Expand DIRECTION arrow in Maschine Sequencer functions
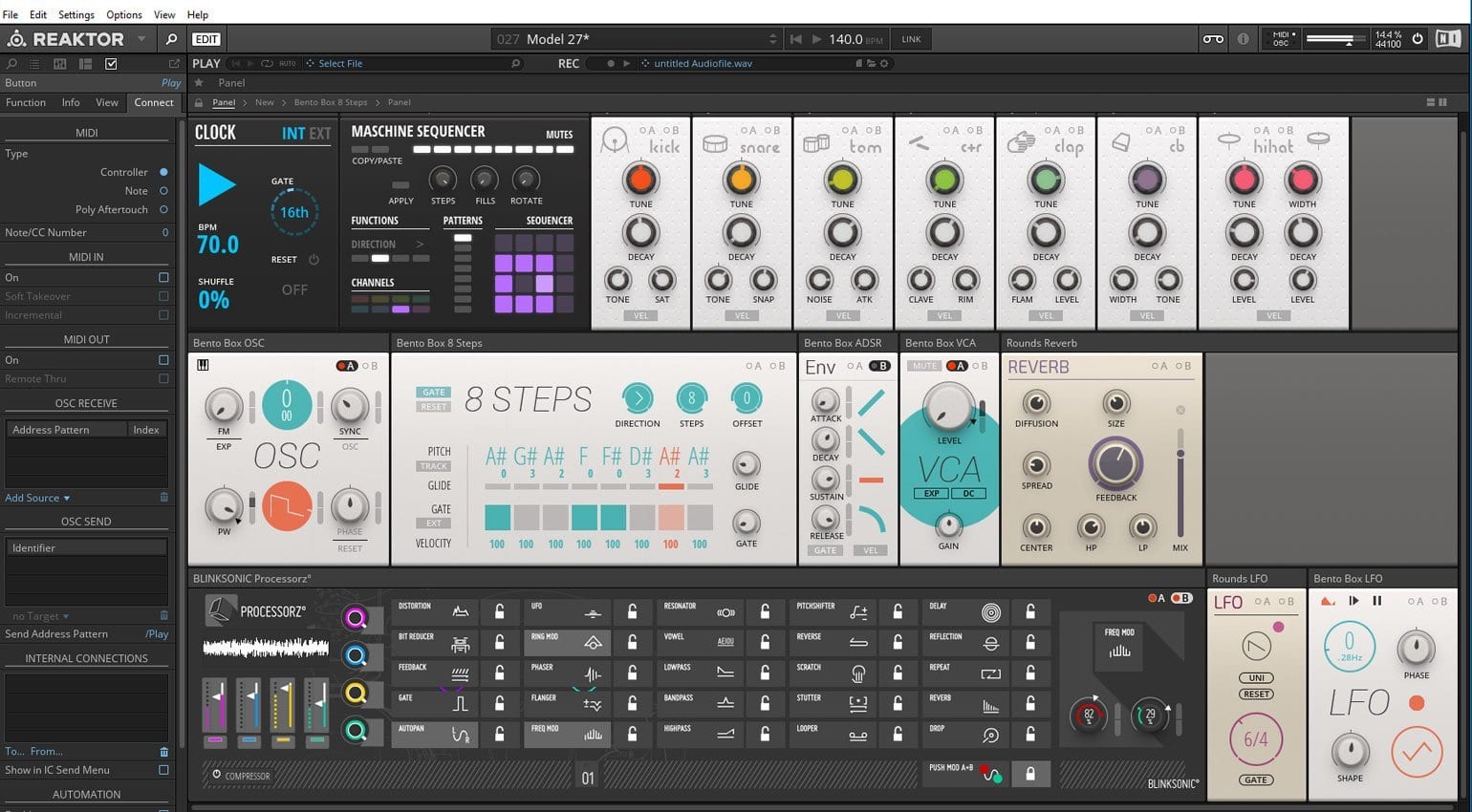Screen dimensions: 1472x812 (x=419, y=245)
